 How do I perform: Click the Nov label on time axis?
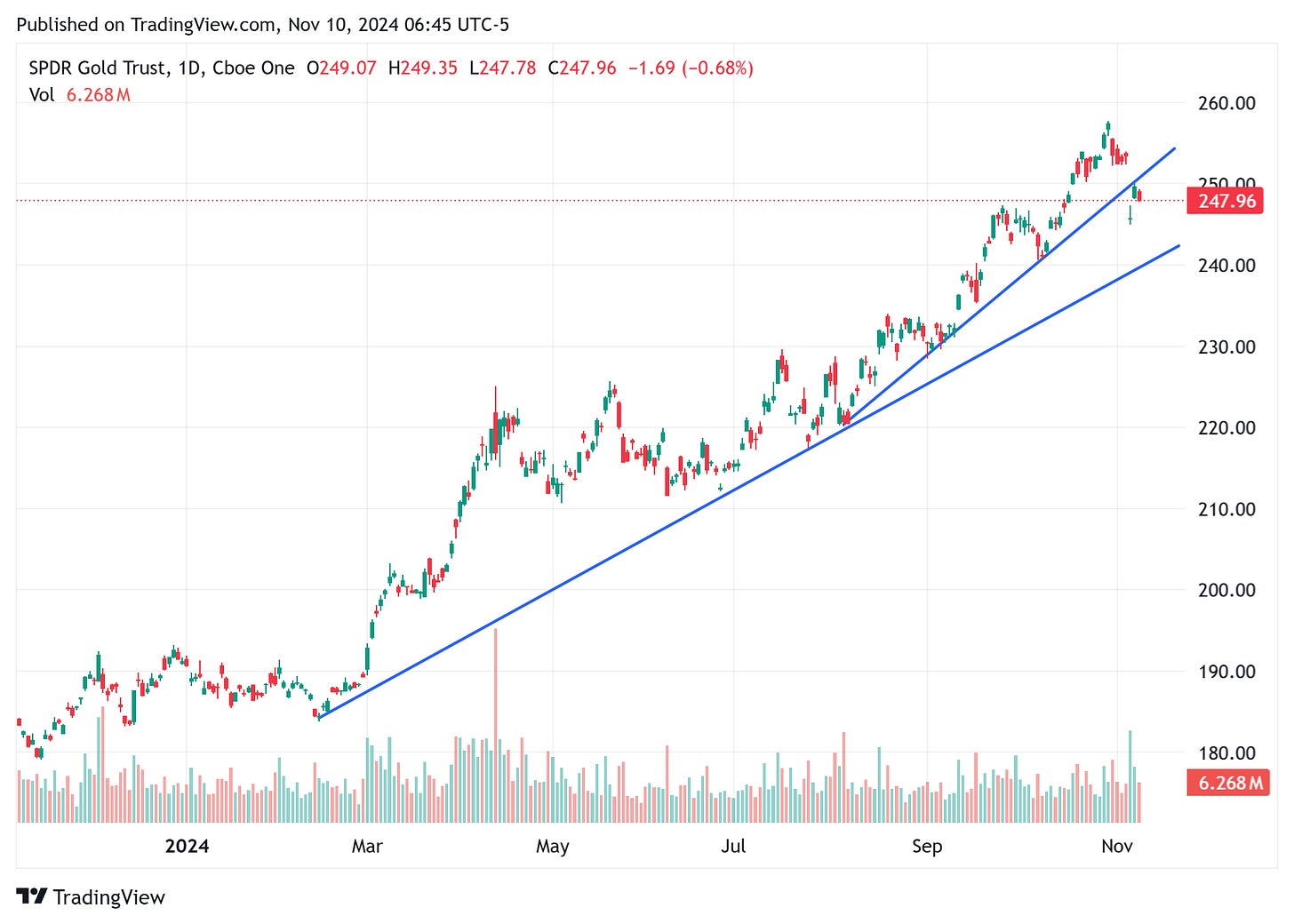(x=1120, y=847)
